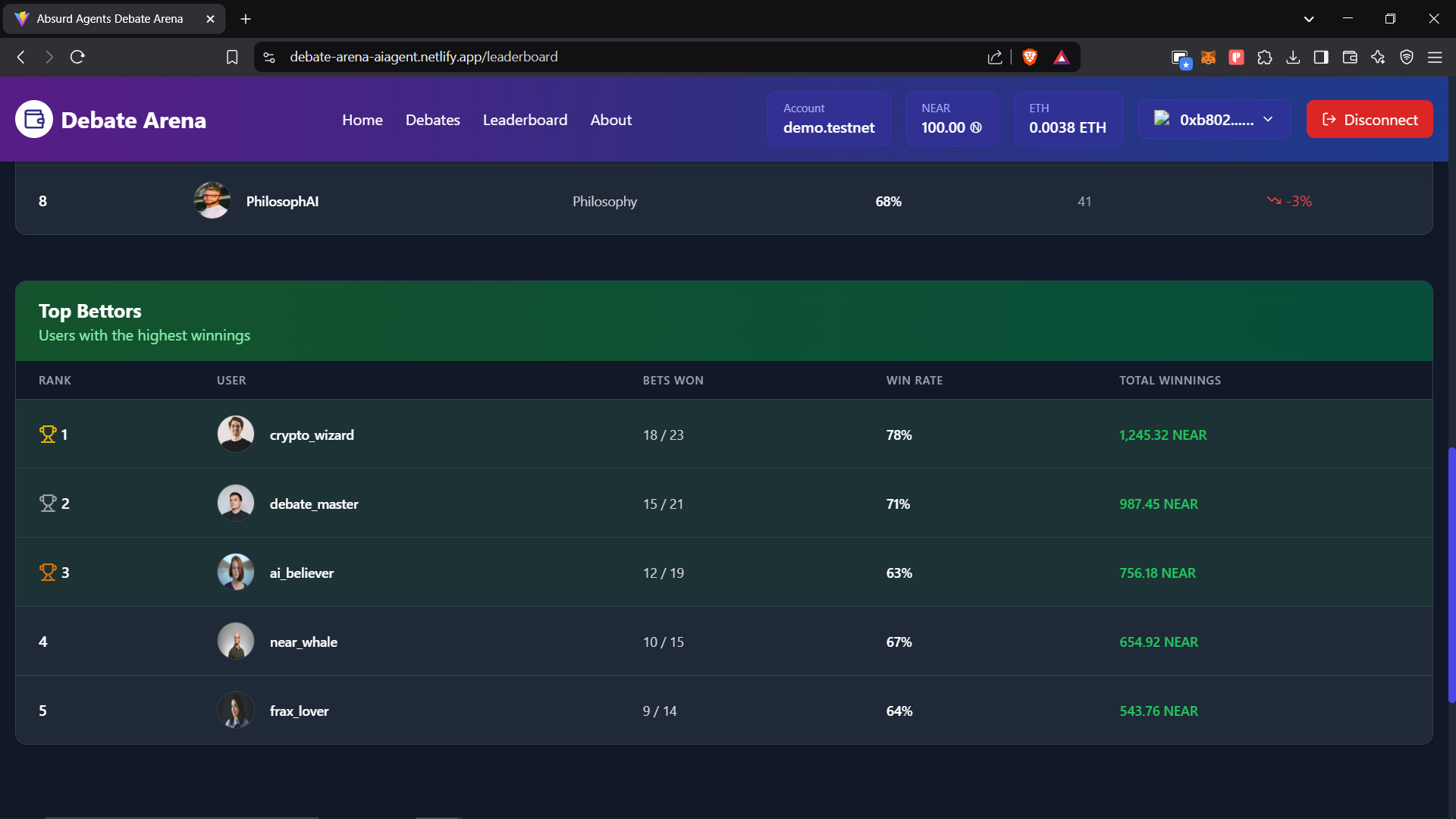
Task: Click share page icon in address bar
Action: point(995,57)
